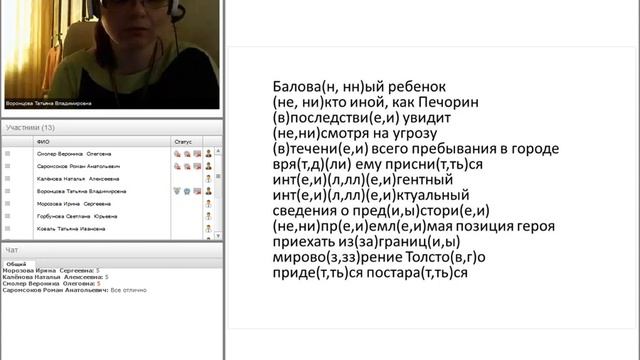Select participant row Горбунова Светлана Юрьевна
Viewport: 640px width, 360px height.
point(108,216)
